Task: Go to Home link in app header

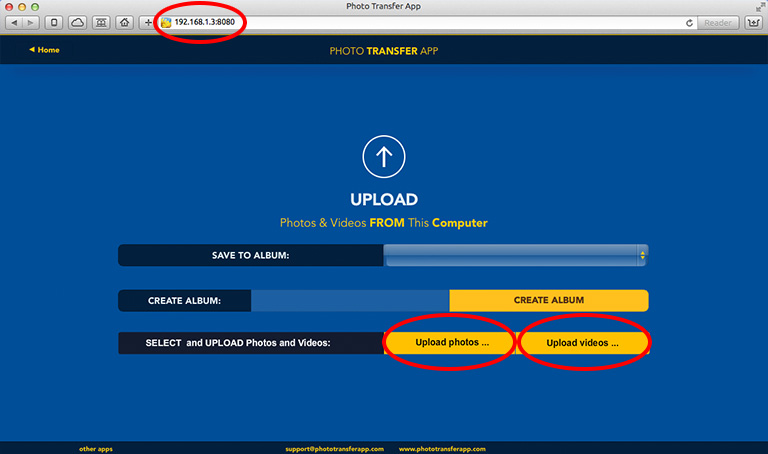Action: tap(44, 50)
